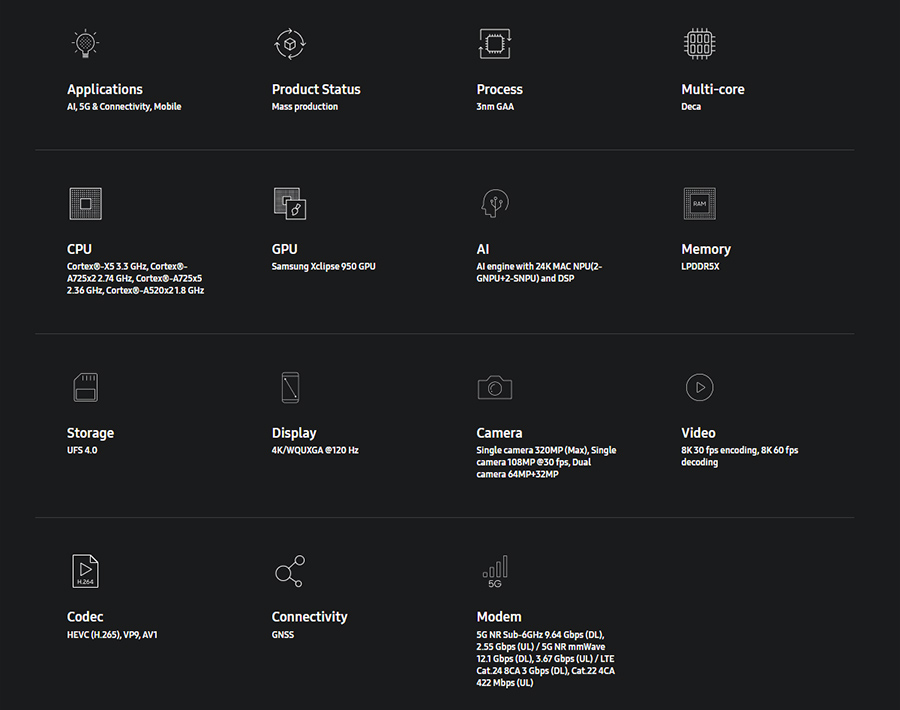Click the Display phone icon

click(290, 387)
